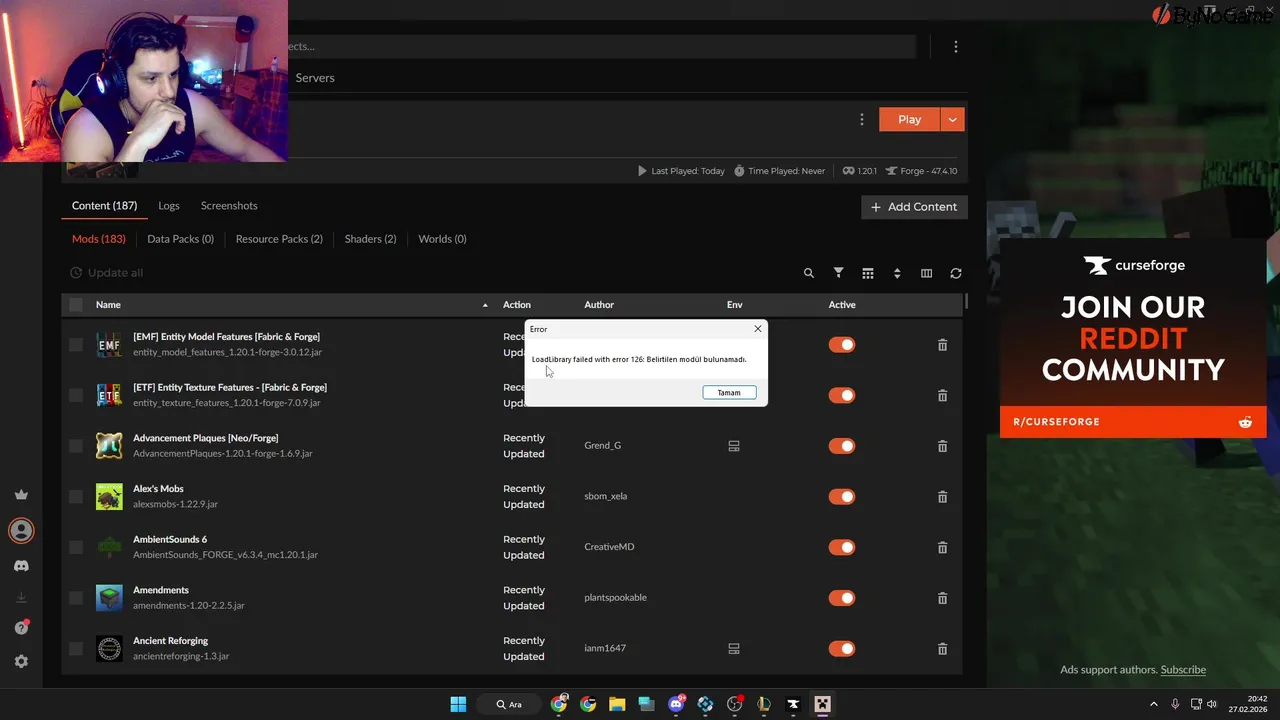Disable Alex's Mobs mod switch
The height and width of the screenshot is (720, 1280).
click(842, 497)
